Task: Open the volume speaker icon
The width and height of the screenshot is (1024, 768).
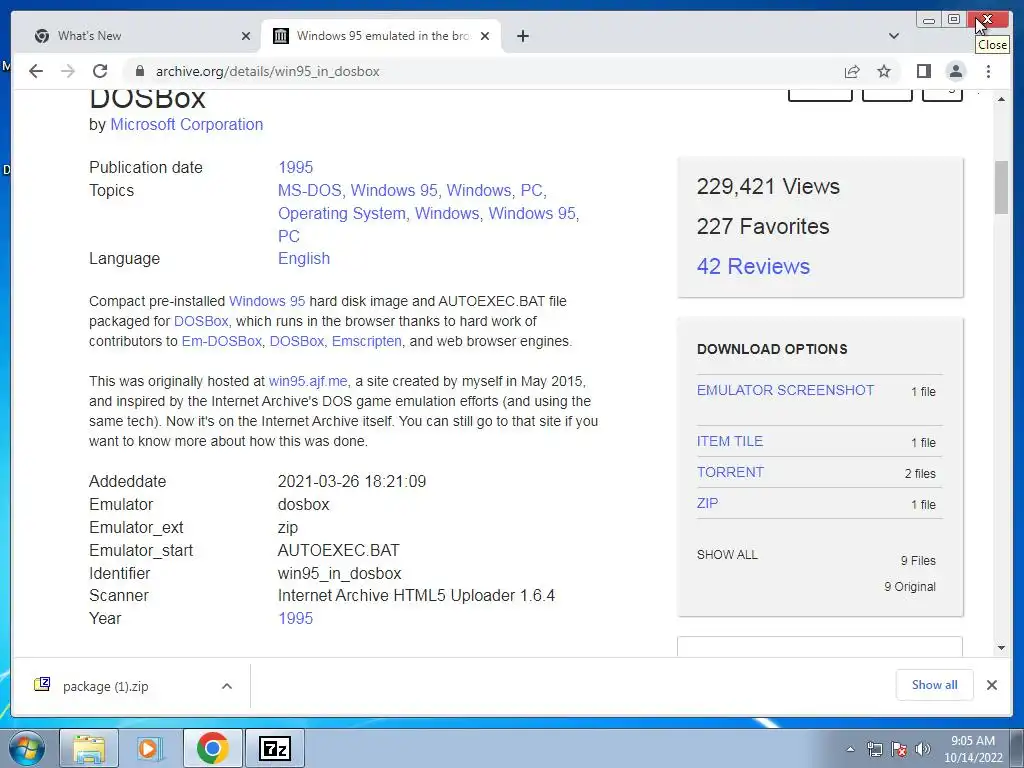Action: [923, 749]
